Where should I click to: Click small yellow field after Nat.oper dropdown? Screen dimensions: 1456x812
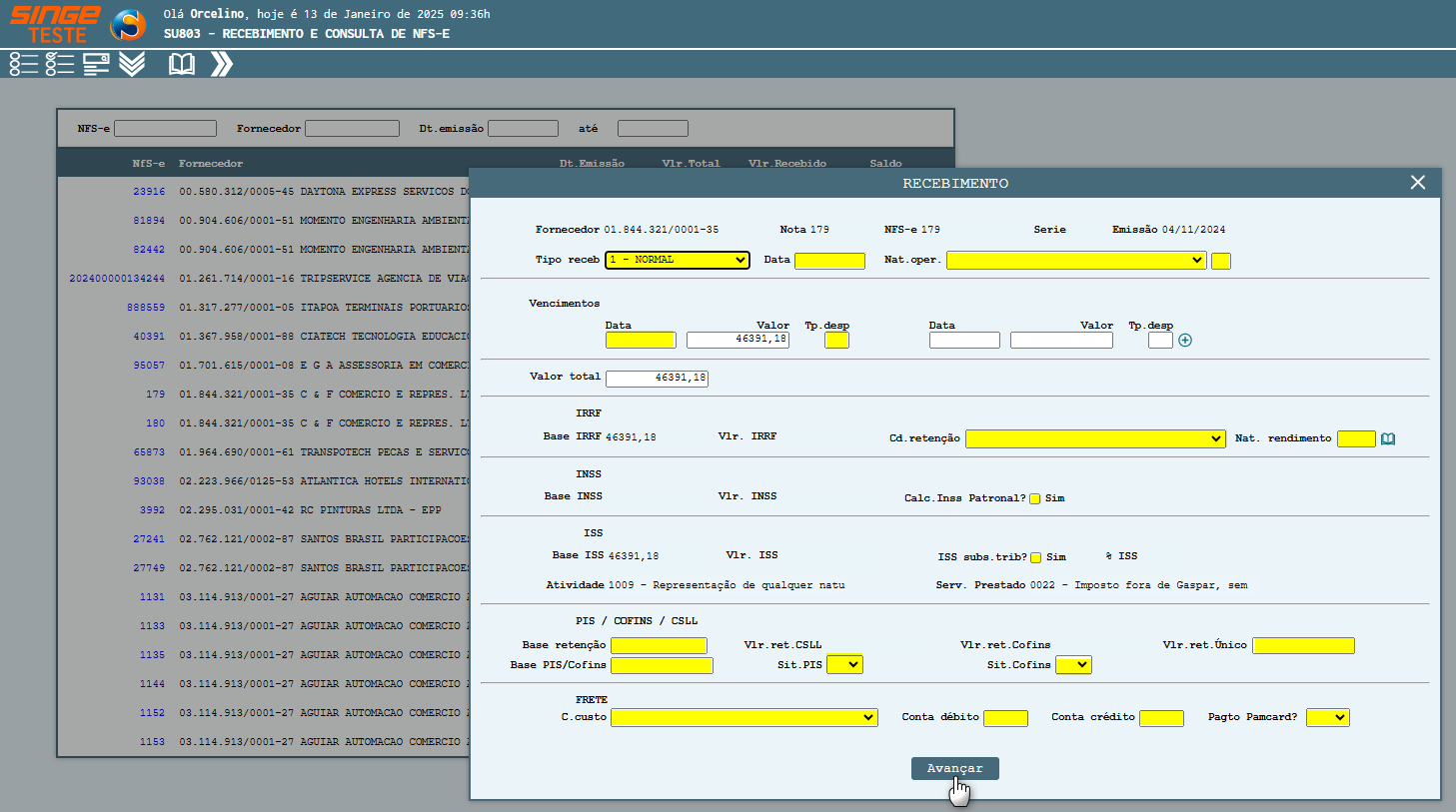pyautogui.click(x=1221, y=261)
